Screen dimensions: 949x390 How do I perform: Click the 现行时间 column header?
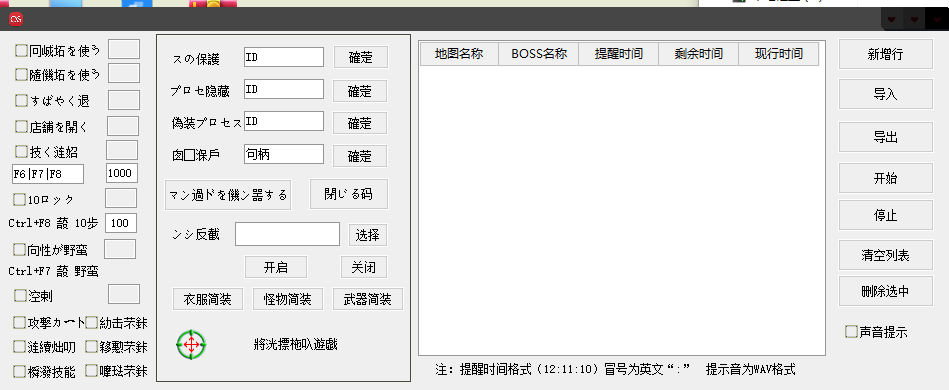778,54
